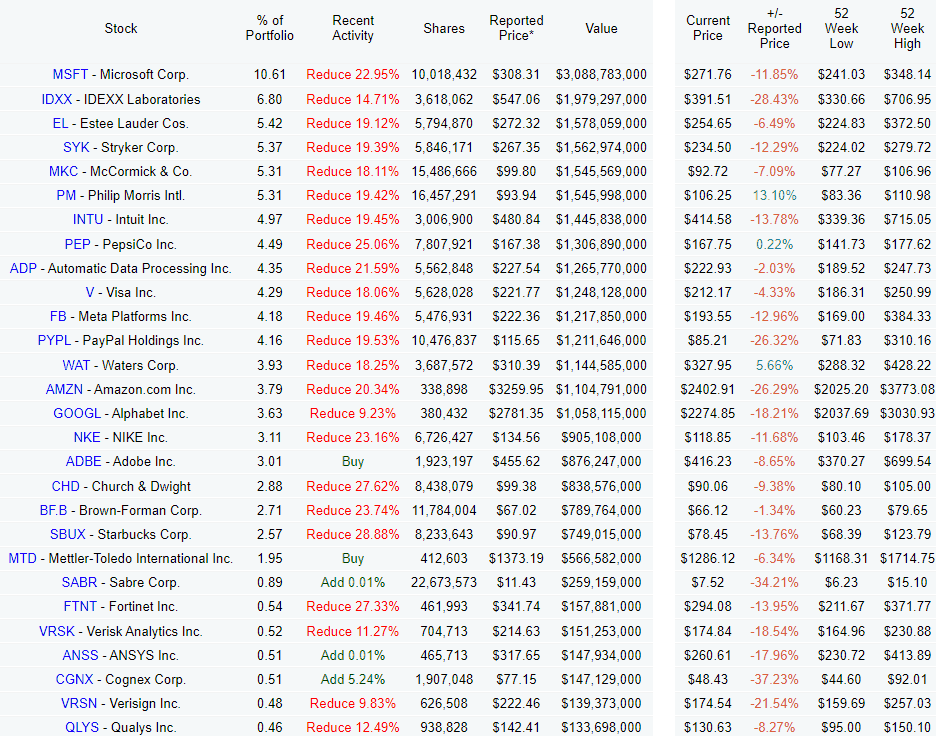Click the CGNX ticker link
This screenshot has height=736, width=936.
pos(75,679)
